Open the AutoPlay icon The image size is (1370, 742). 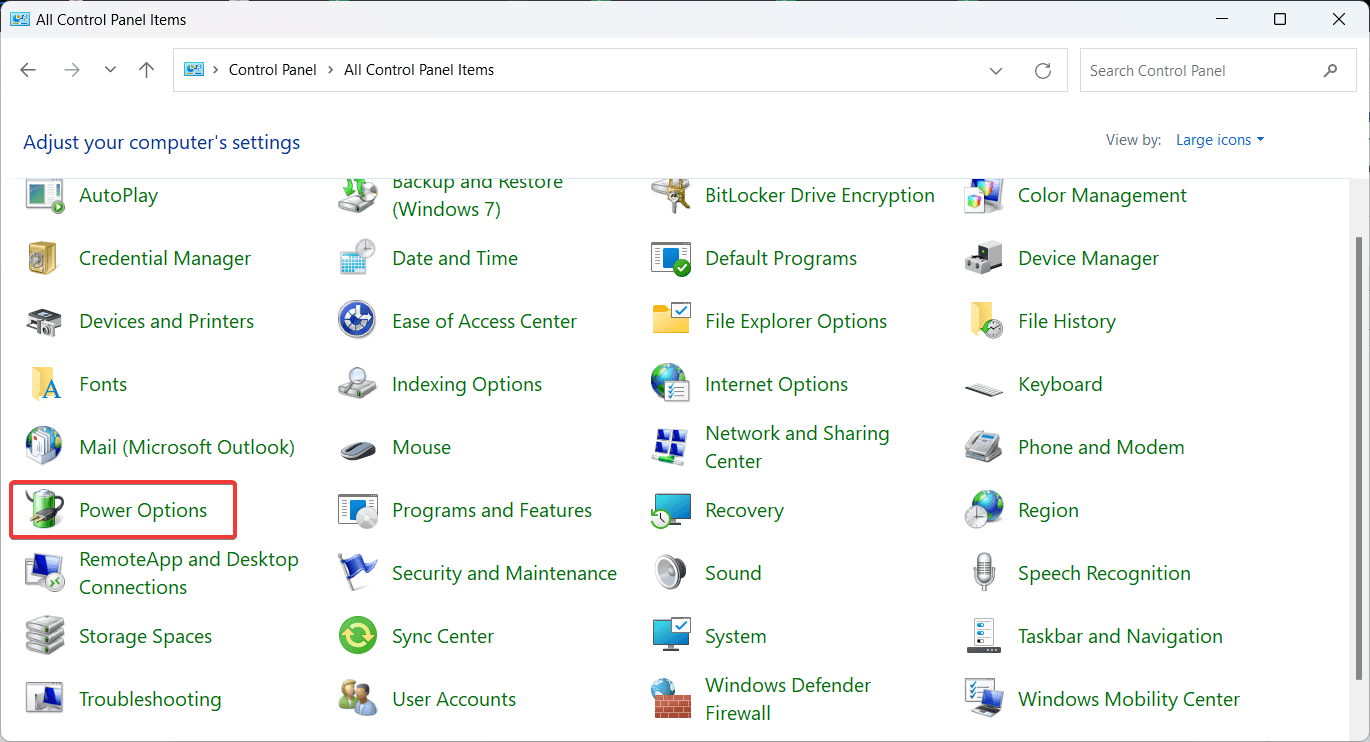[x=44, y=196]
